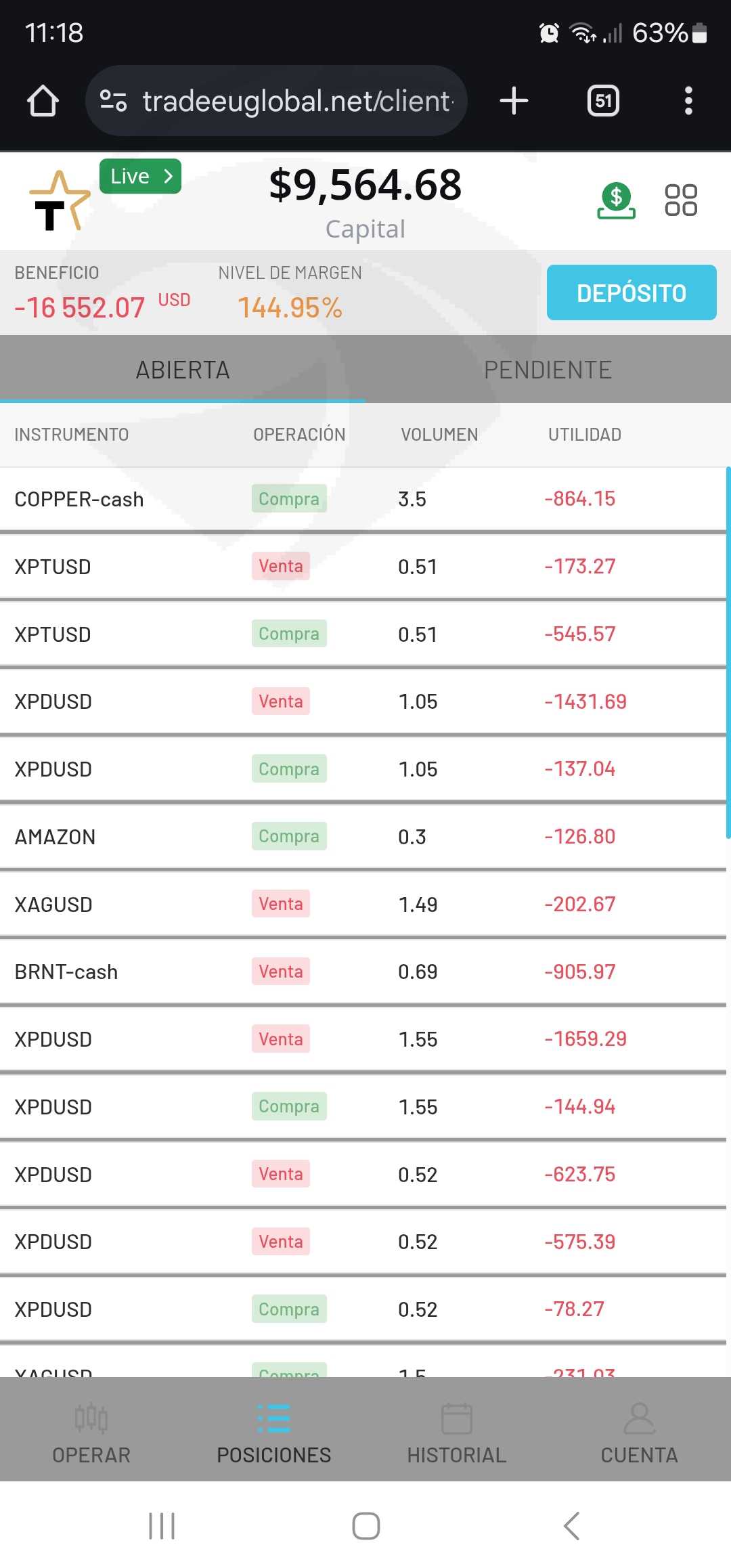Tap the browser home icon
731x1568 pixels.
43,101
